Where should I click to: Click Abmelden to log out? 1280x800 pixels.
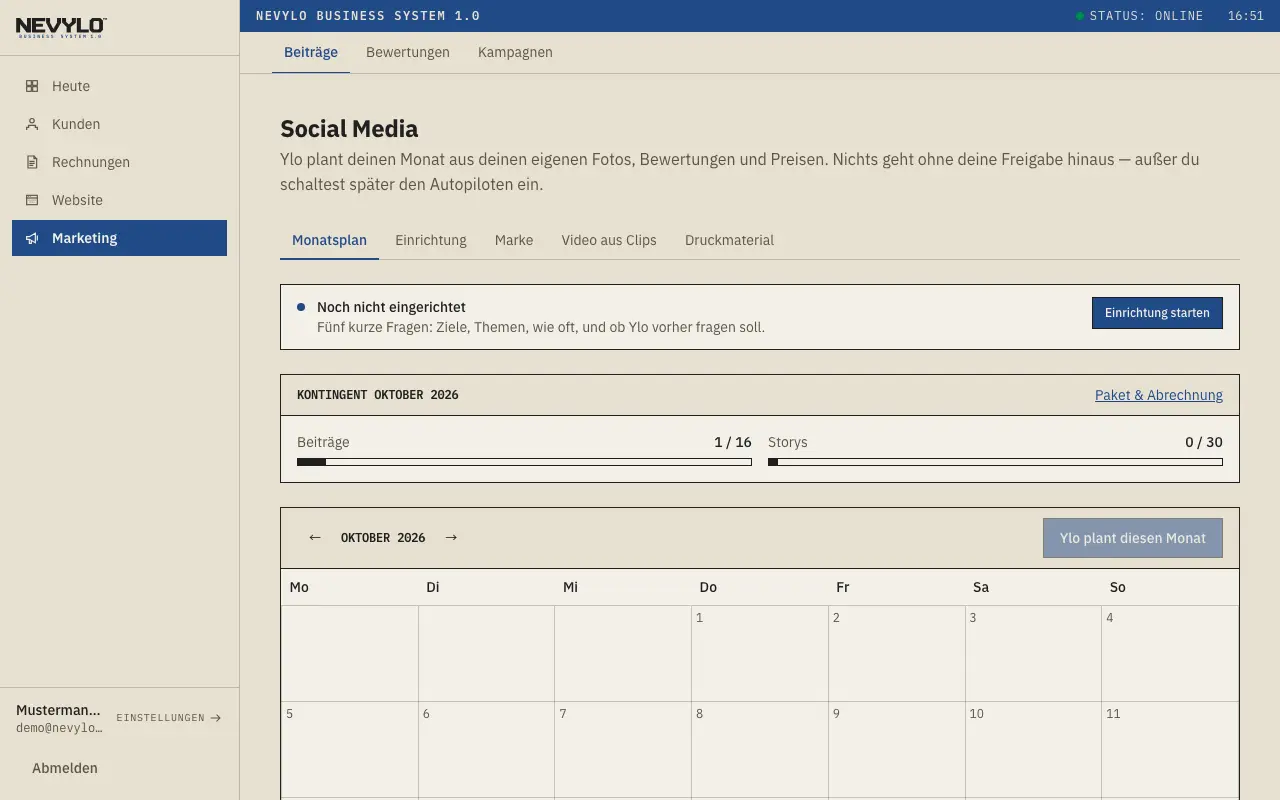click(65, 768)
